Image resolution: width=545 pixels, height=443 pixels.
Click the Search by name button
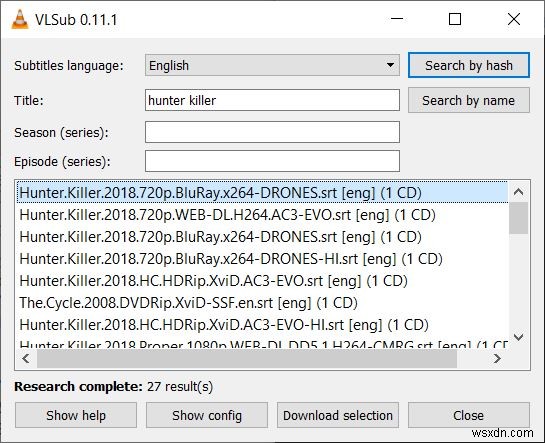(469, 100)
